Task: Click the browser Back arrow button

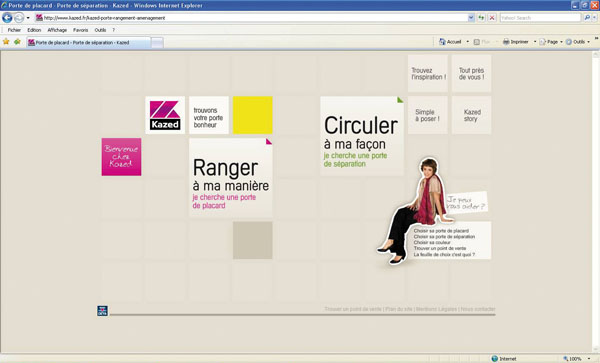Action: point(7,18)
